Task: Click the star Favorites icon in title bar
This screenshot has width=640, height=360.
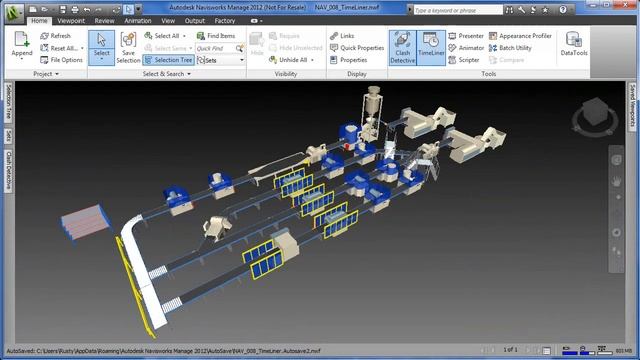Action: [545, 10]
